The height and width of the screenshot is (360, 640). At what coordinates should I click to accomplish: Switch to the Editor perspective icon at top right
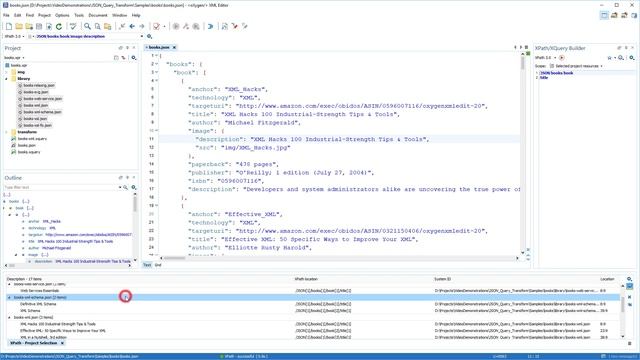(604, 16)
